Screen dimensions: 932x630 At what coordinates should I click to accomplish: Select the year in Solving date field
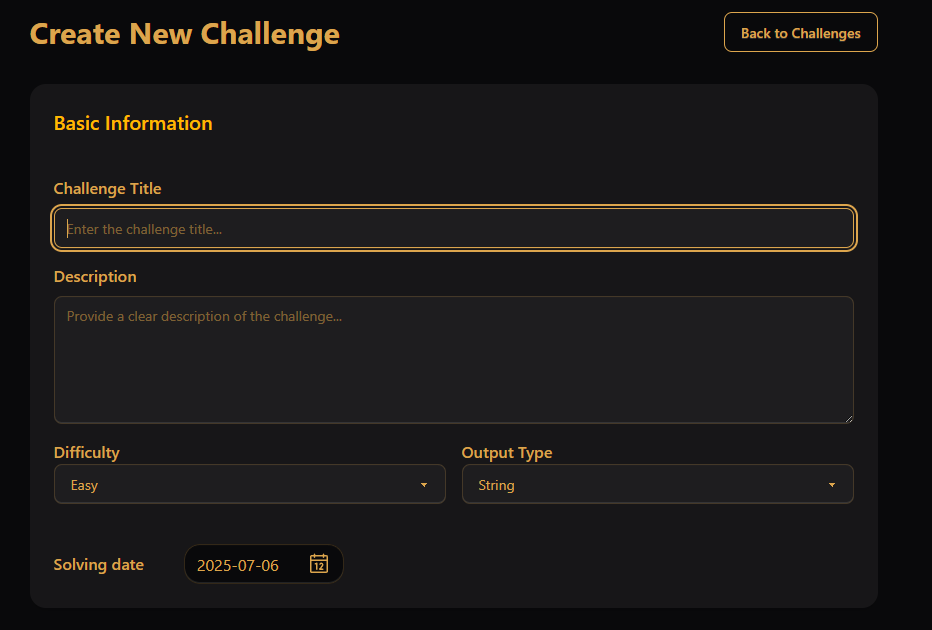[213, 565]
